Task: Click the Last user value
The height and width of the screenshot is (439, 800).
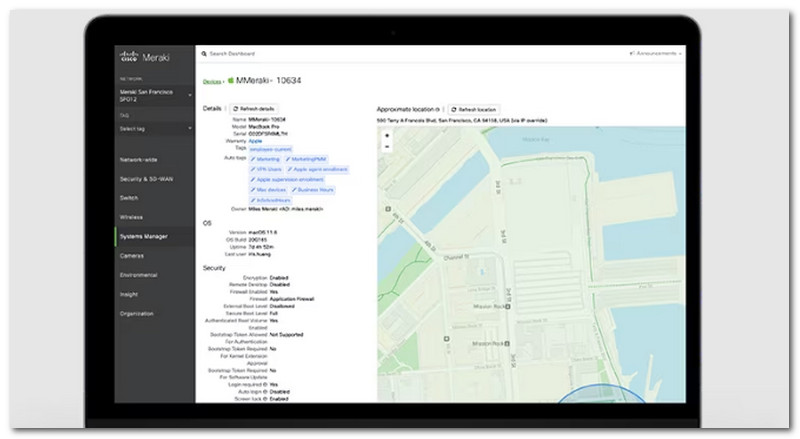Action: pos(260,254)
